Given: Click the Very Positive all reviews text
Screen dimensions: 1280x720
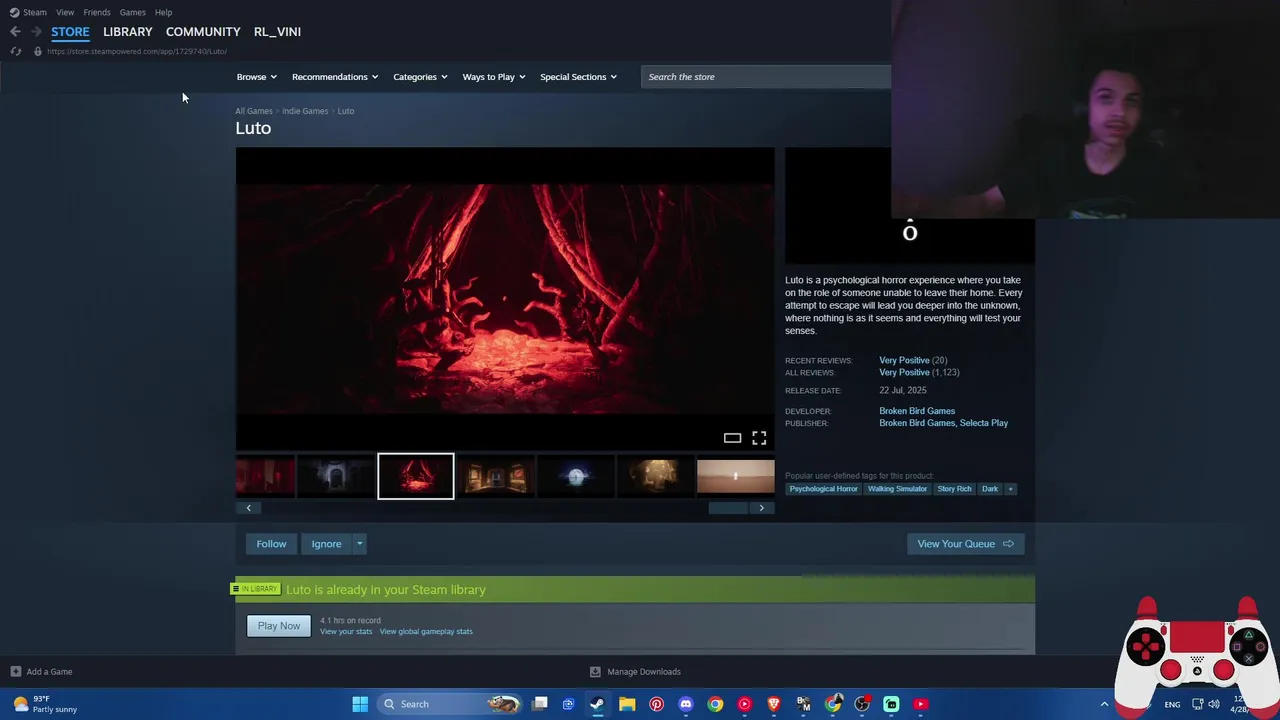Looking at the screenshot, I should 904,372.
